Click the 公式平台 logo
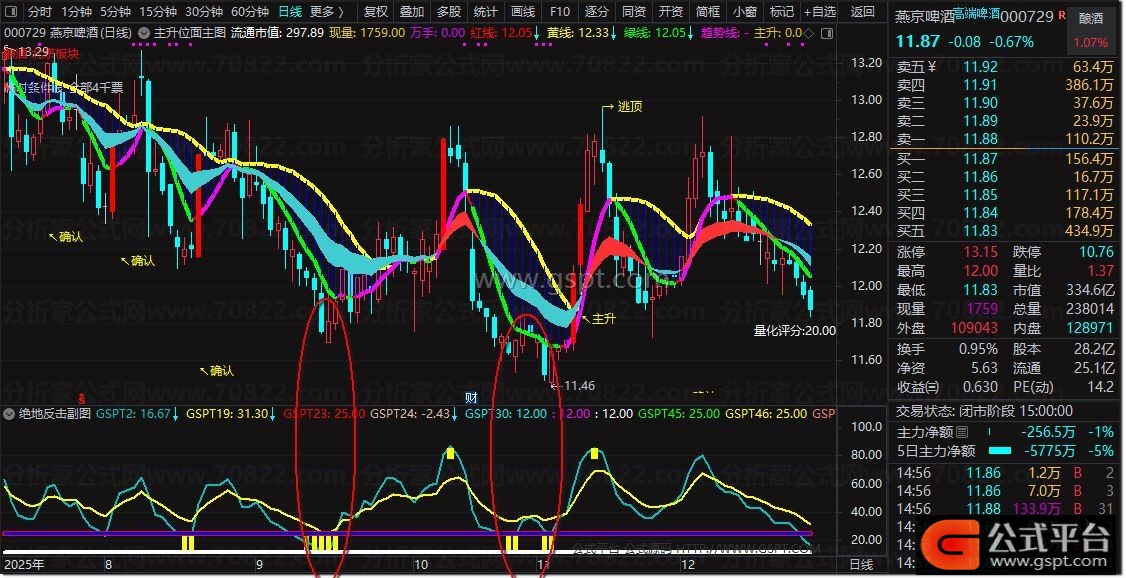 (1042, 539)
